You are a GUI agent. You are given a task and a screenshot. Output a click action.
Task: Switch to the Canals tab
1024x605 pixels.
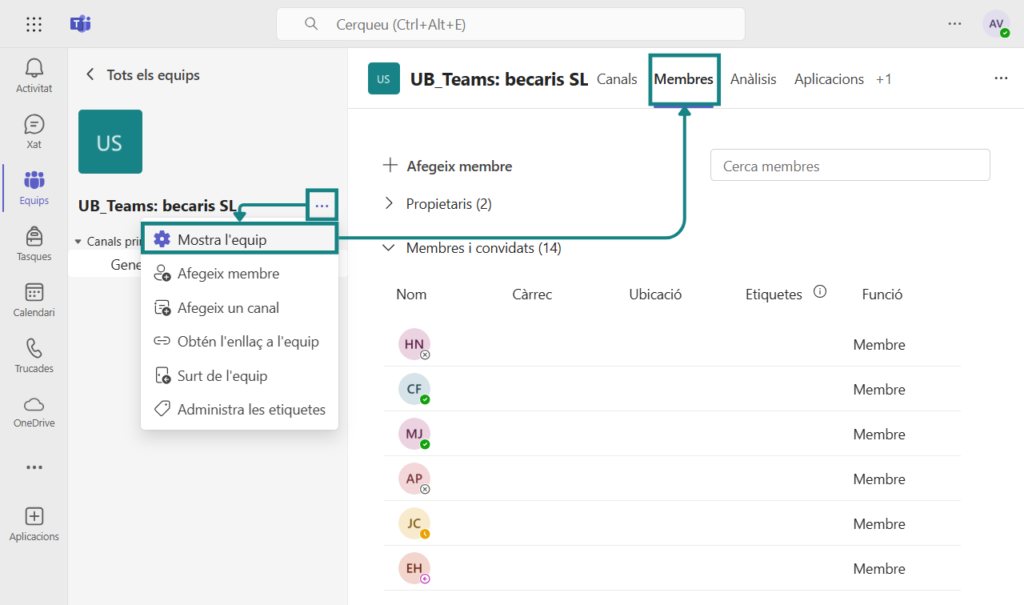617,79
